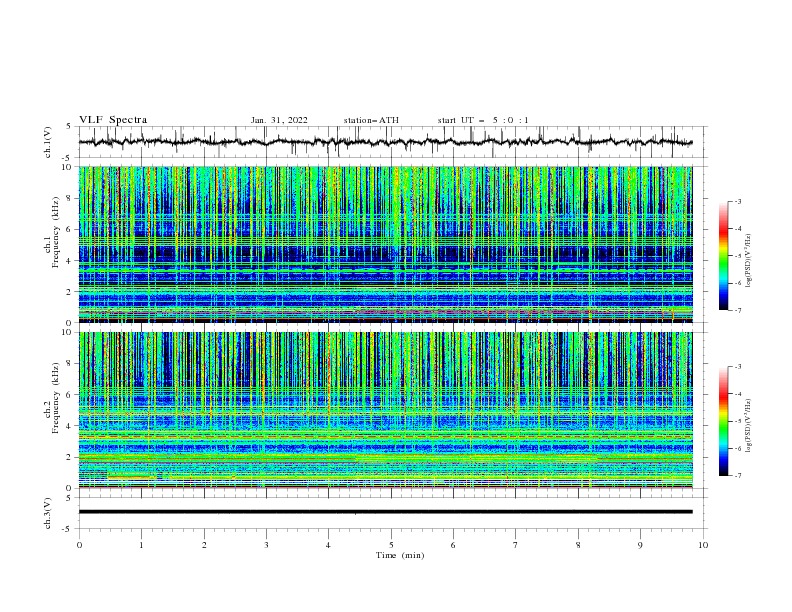This screenshot has height=612, width=792.
Task: Click the "1" tick on the time axis
Action: 141,545
